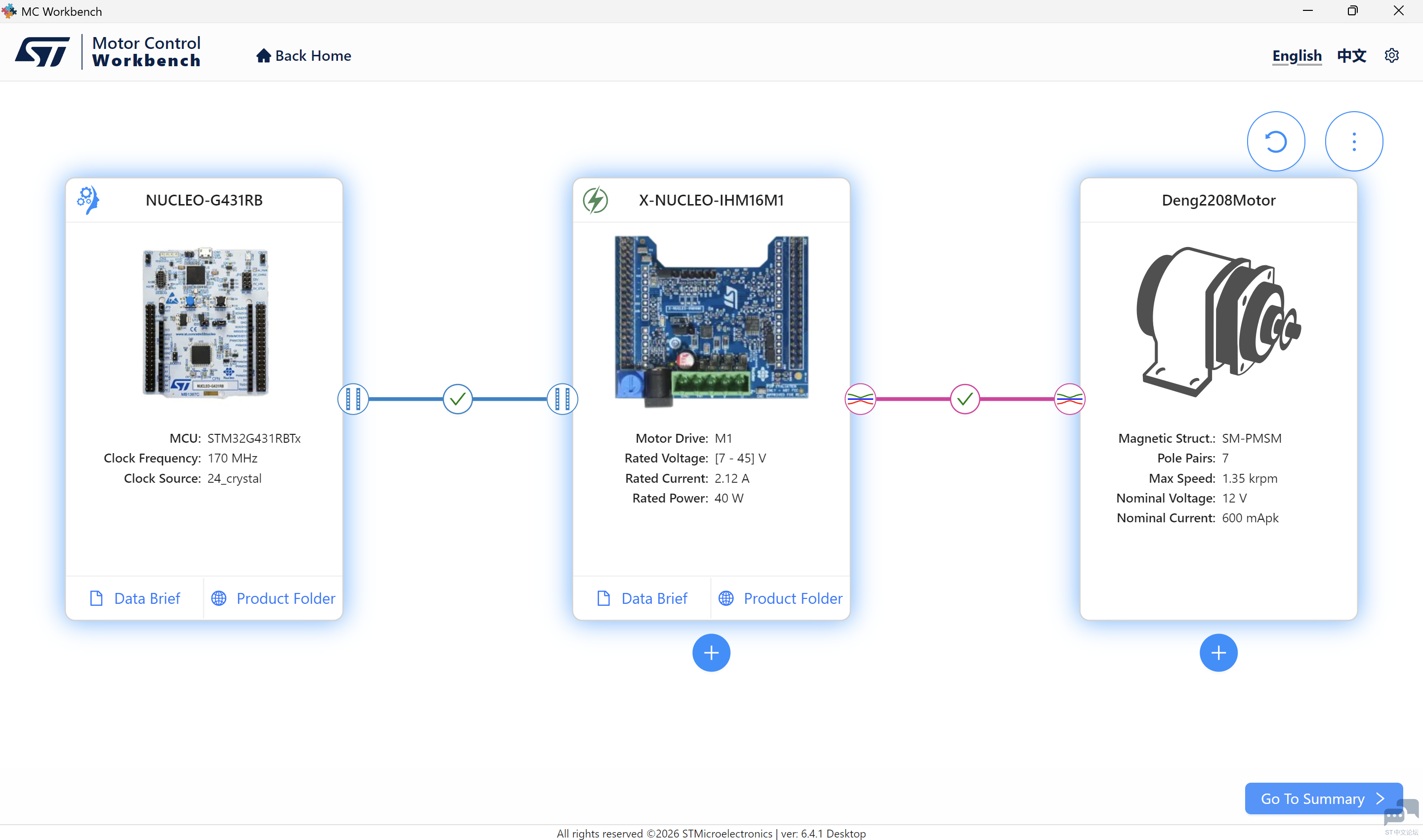Go back home via Back Home link

tap(303, 55)
